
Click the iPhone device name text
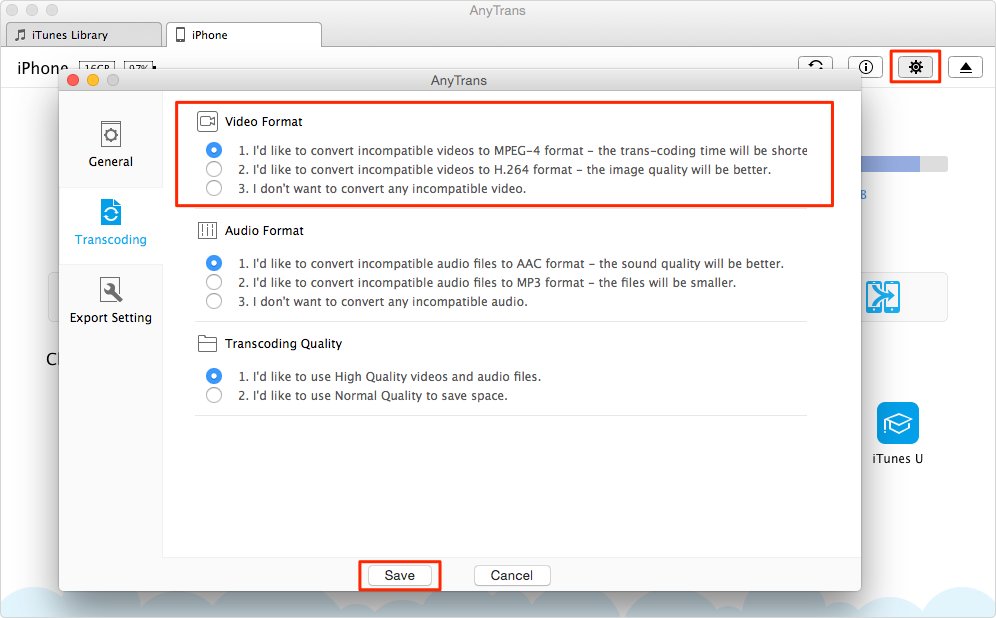click(43, 68)
